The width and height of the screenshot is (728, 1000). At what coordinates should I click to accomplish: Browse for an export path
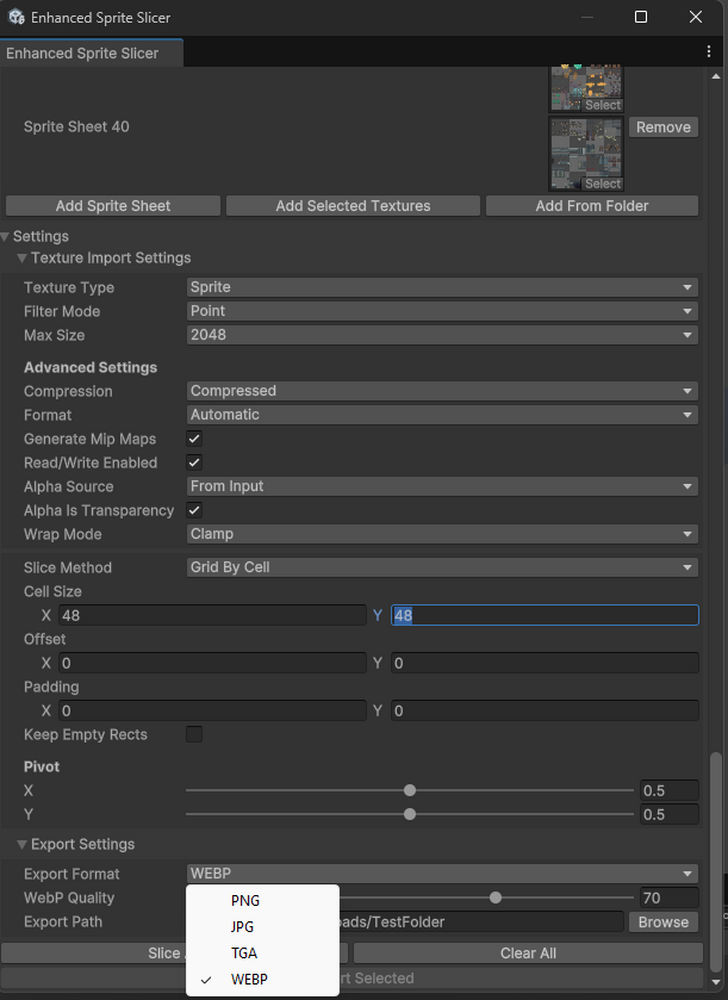(663, 922)
